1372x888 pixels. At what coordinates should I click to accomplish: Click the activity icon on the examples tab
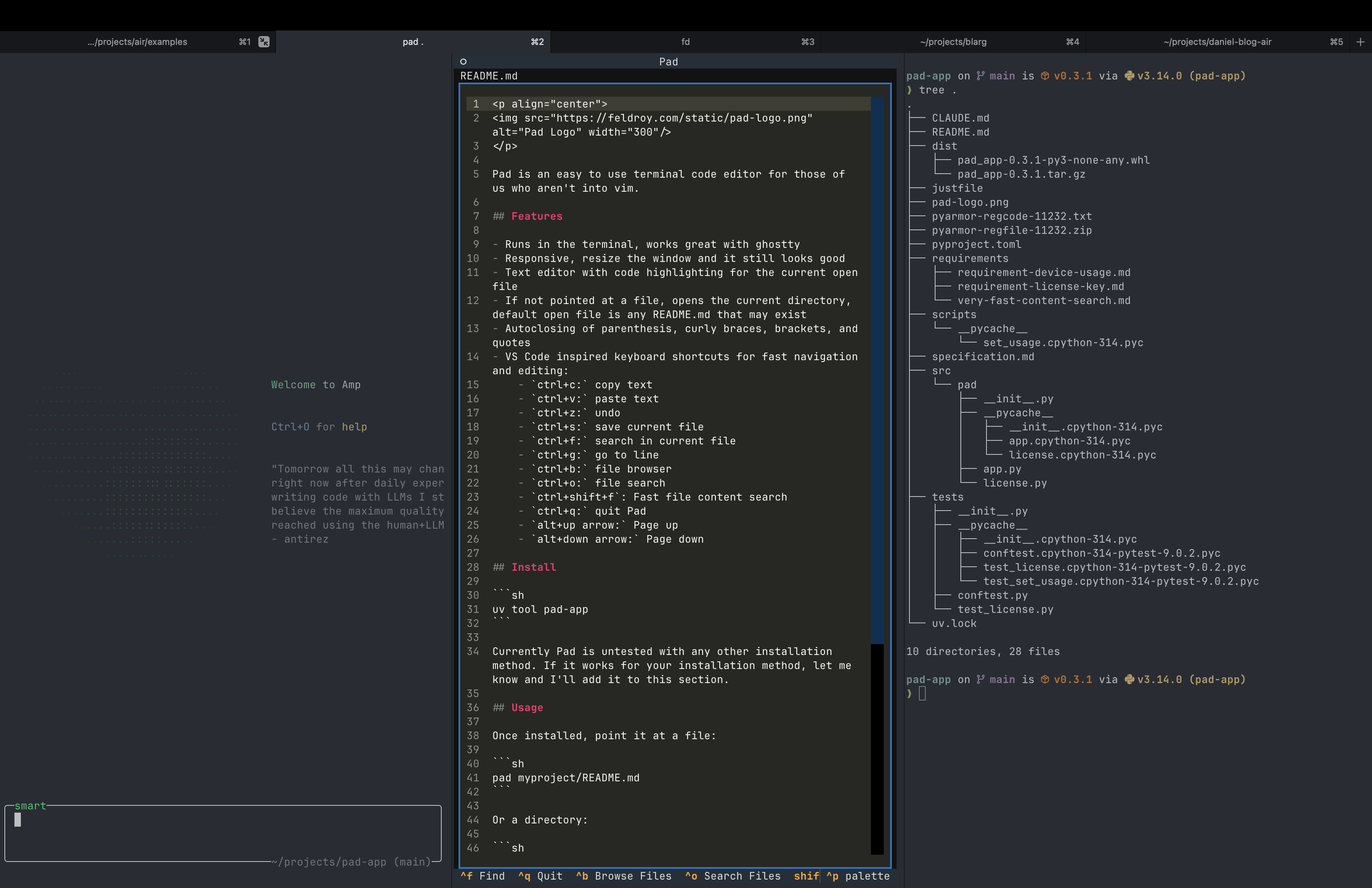coord(264,41)
